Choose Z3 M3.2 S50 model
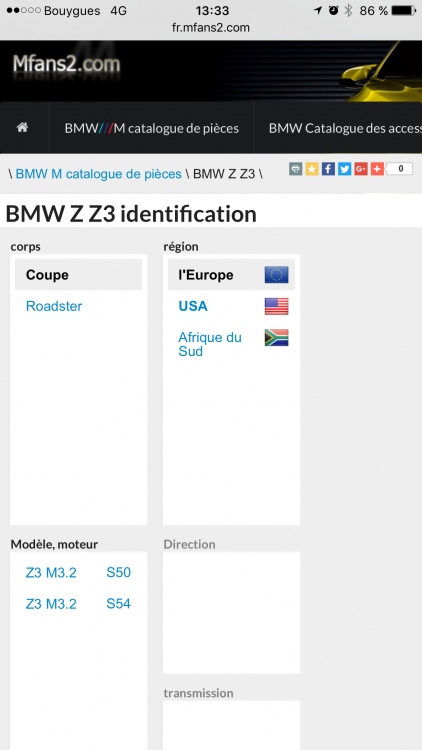Viewport: 422px width, 750px height. tap(78, 573)
